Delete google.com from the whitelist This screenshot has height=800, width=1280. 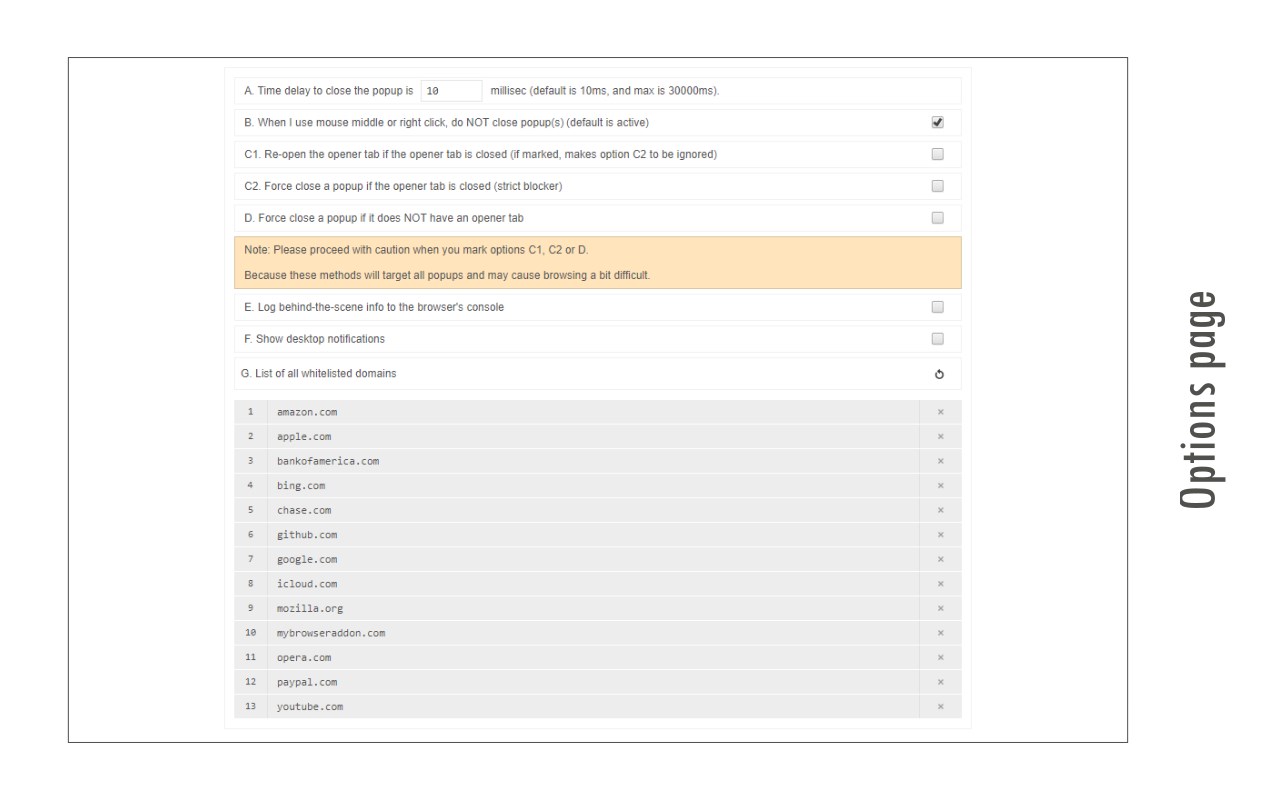pos(940,559)
